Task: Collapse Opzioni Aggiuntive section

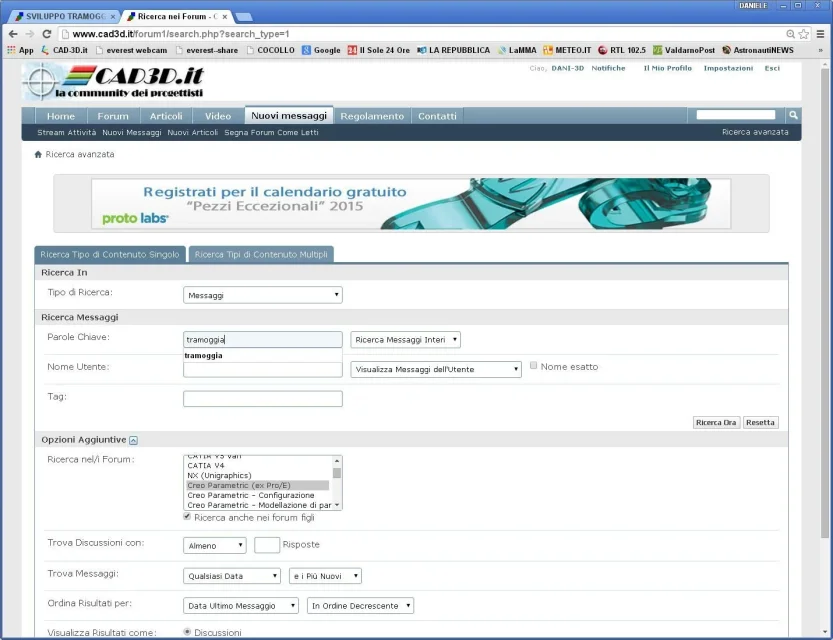Action: click(x=133, y=440)
